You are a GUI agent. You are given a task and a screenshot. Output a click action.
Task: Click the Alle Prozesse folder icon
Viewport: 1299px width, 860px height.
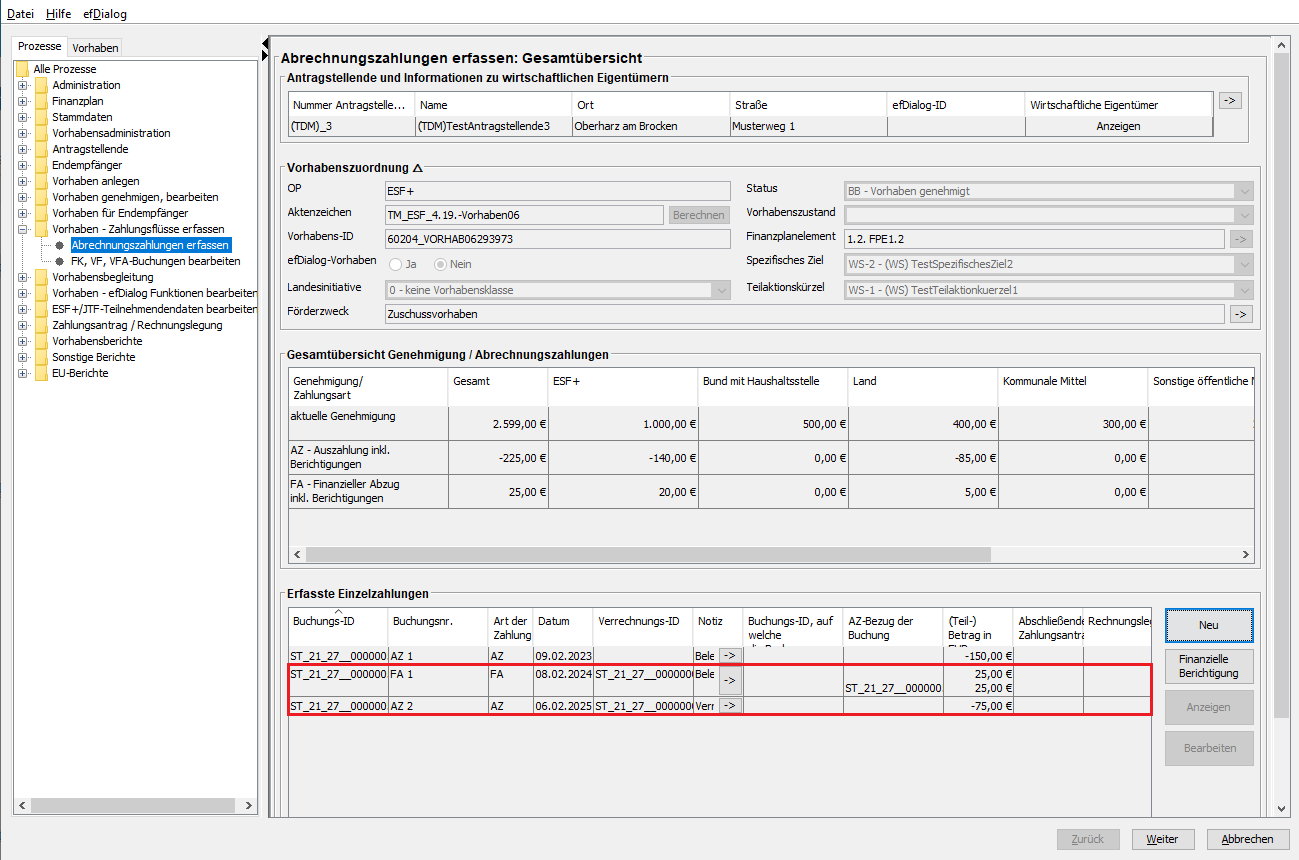[x=22, y=69]
